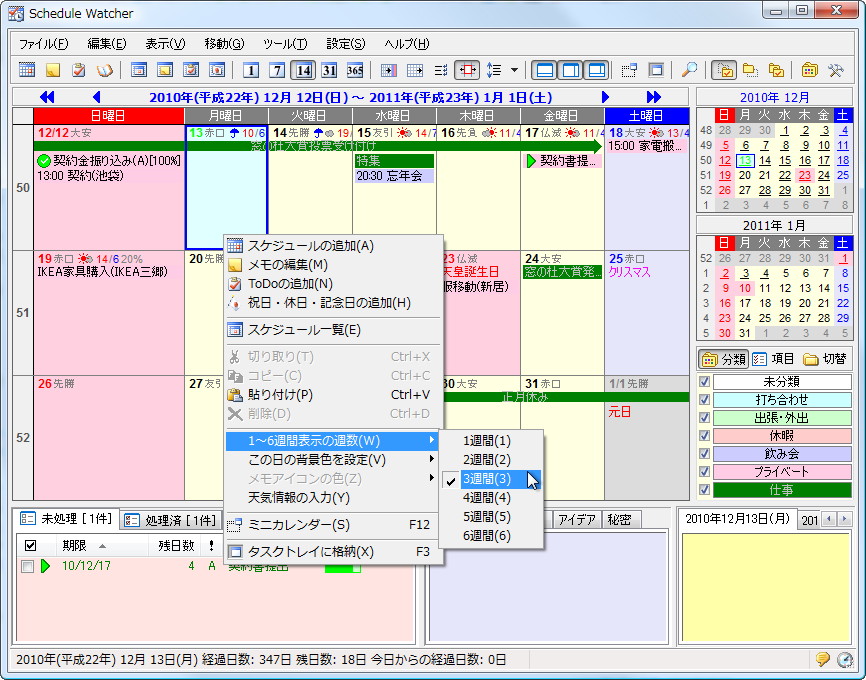This screenshot has width=866, height=680.
Task: Select the December 19 calendar cell
Action: pos(109,313)
